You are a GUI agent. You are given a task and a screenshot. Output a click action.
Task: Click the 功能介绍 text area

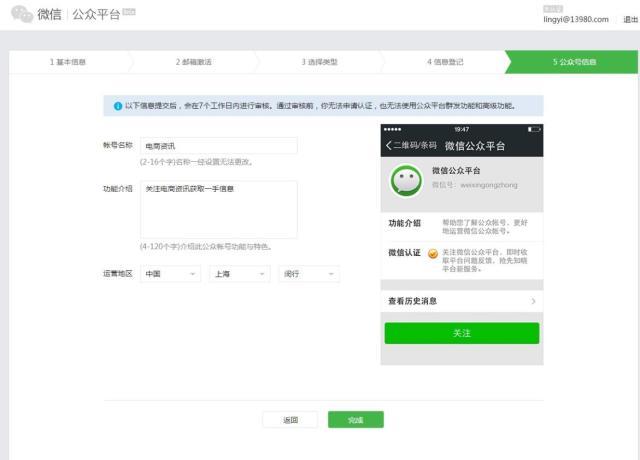pos(219,209)
